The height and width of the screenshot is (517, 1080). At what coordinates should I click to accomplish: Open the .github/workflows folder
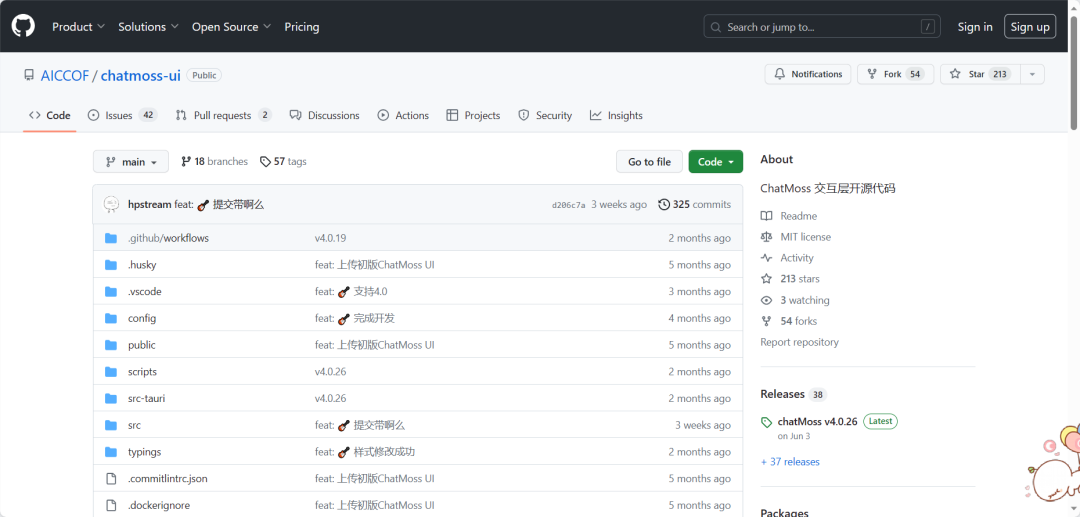click(168, 238)
